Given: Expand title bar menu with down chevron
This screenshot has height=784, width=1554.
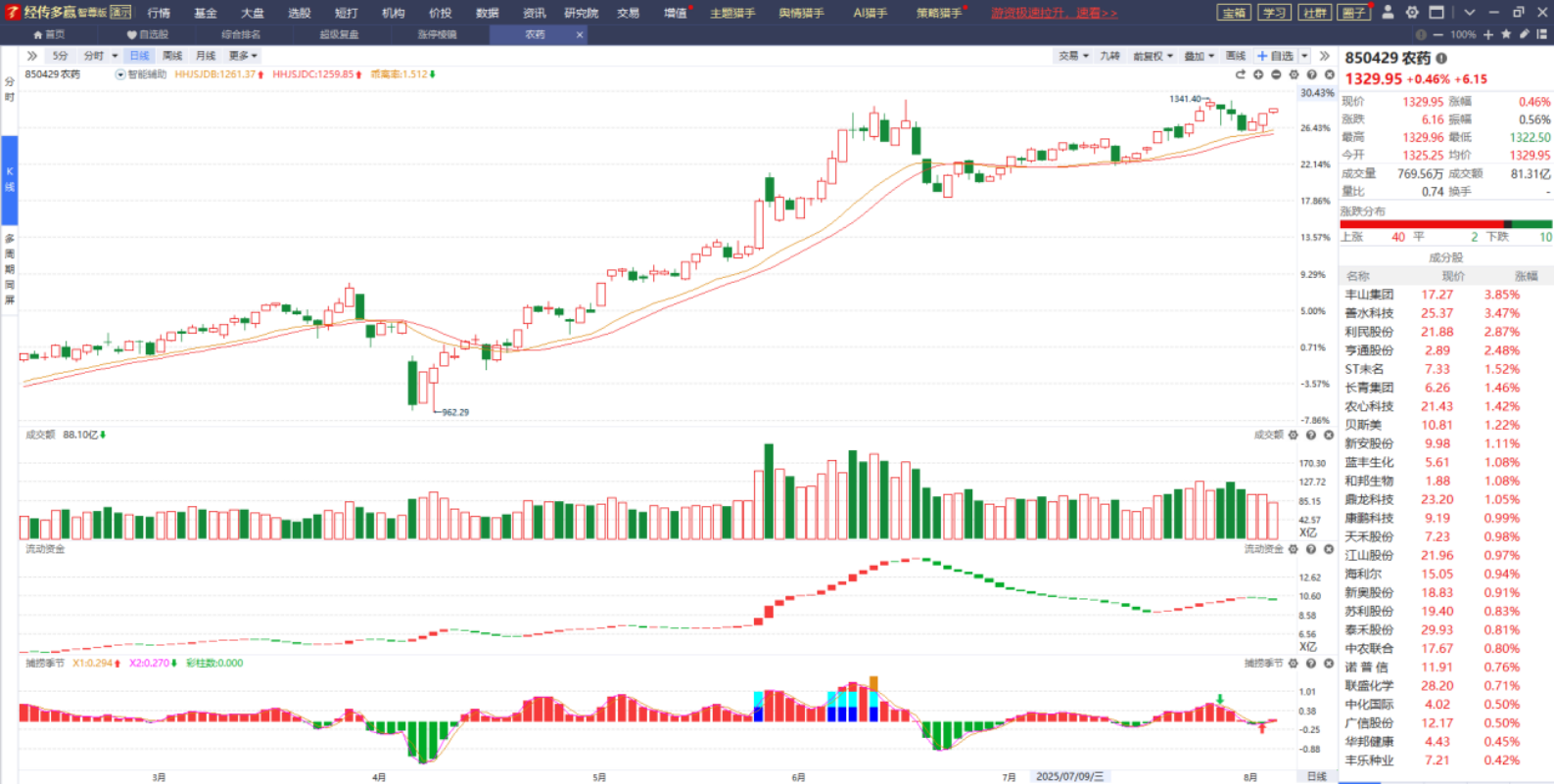Looking at the screenshot, I should [x=1469, y=12].
